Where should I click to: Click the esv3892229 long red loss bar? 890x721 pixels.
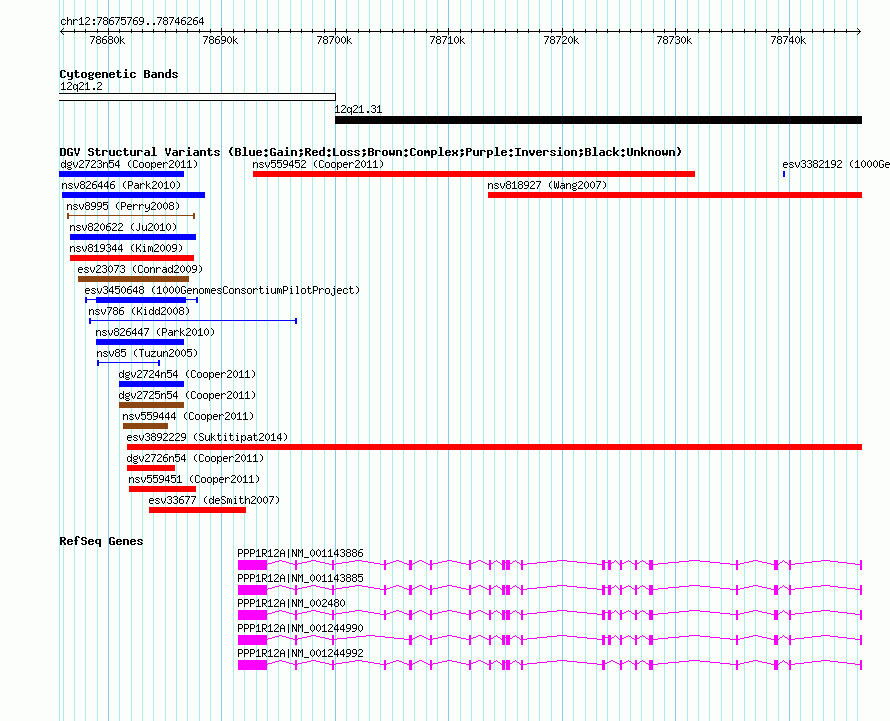[x=494, y=447]
